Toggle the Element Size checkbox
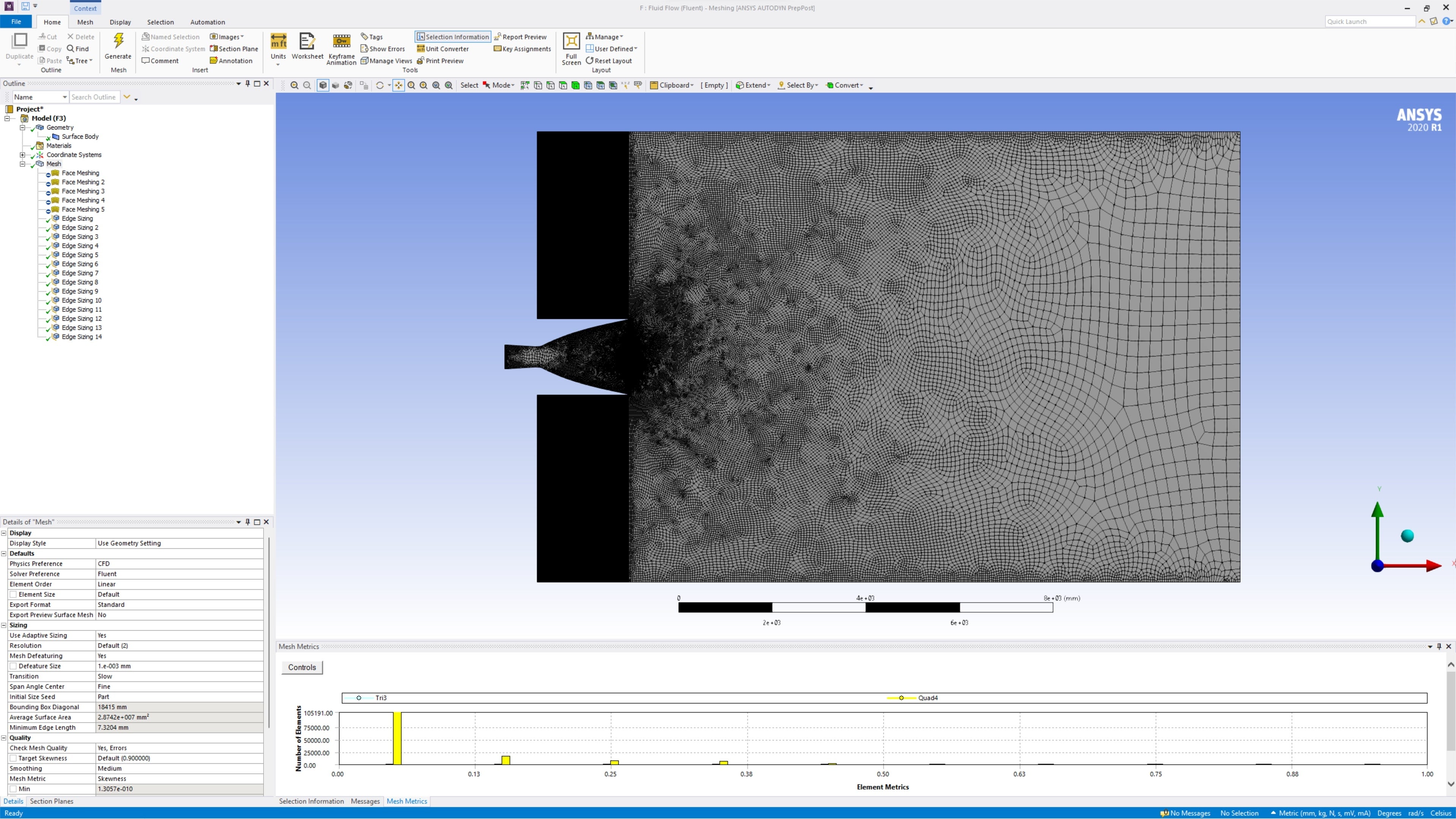 13,595
